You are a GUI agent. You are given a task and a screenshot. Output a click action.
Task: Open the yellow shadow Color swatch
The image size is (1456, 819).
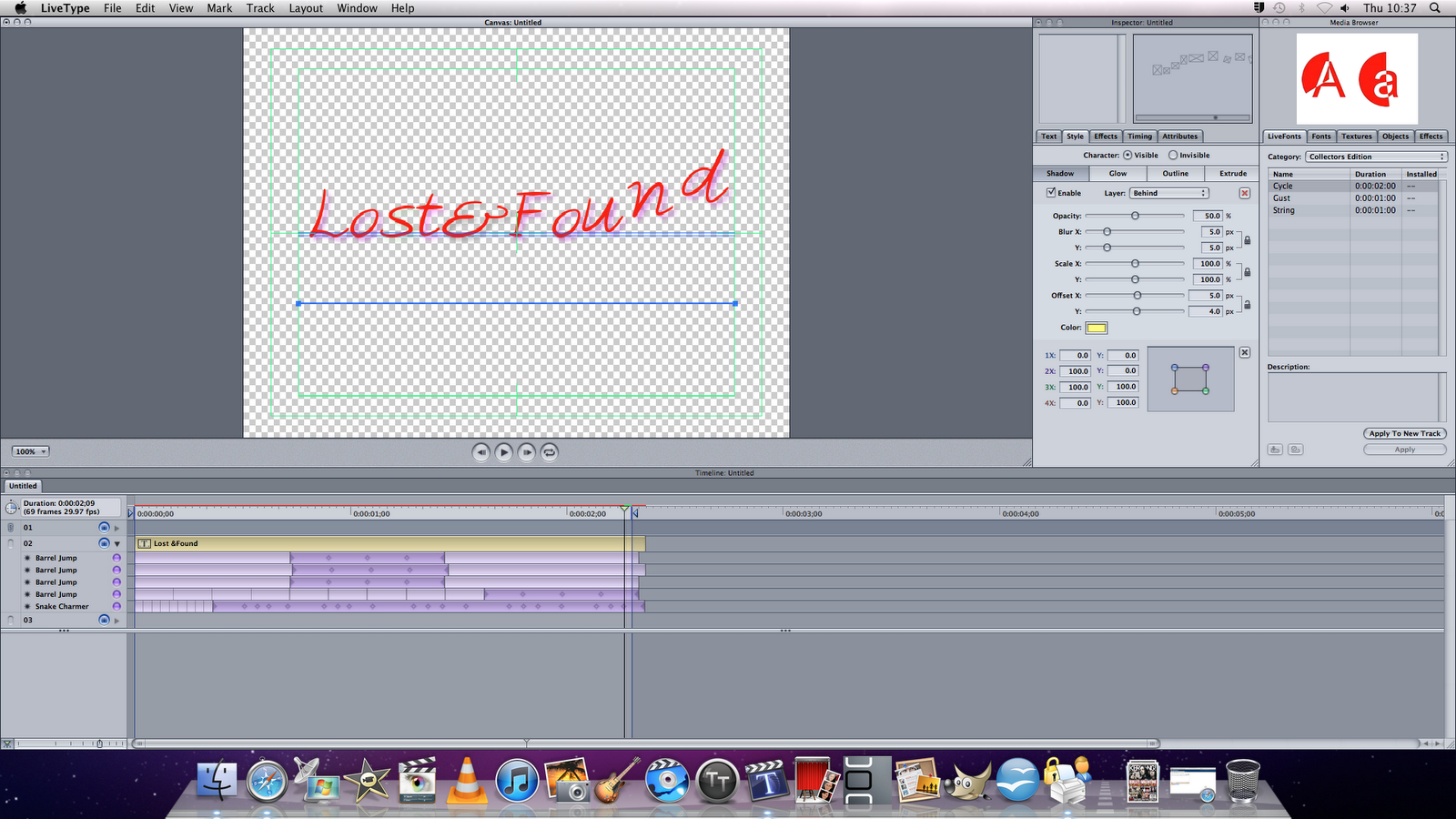click(x=1096, y=328)
